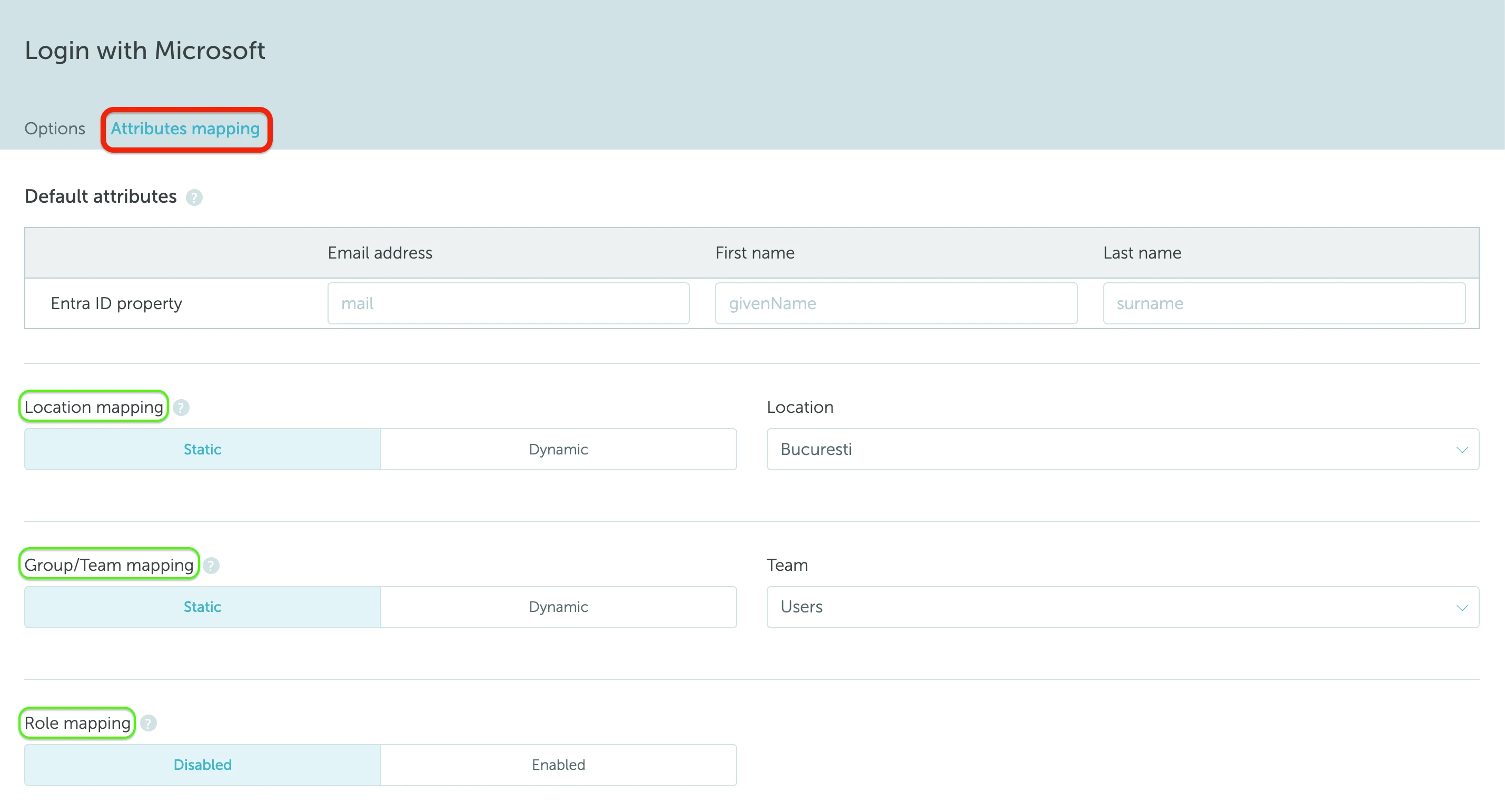Focus the Last name surname input field
The image size is (1505, 812).
point(1284,303)
